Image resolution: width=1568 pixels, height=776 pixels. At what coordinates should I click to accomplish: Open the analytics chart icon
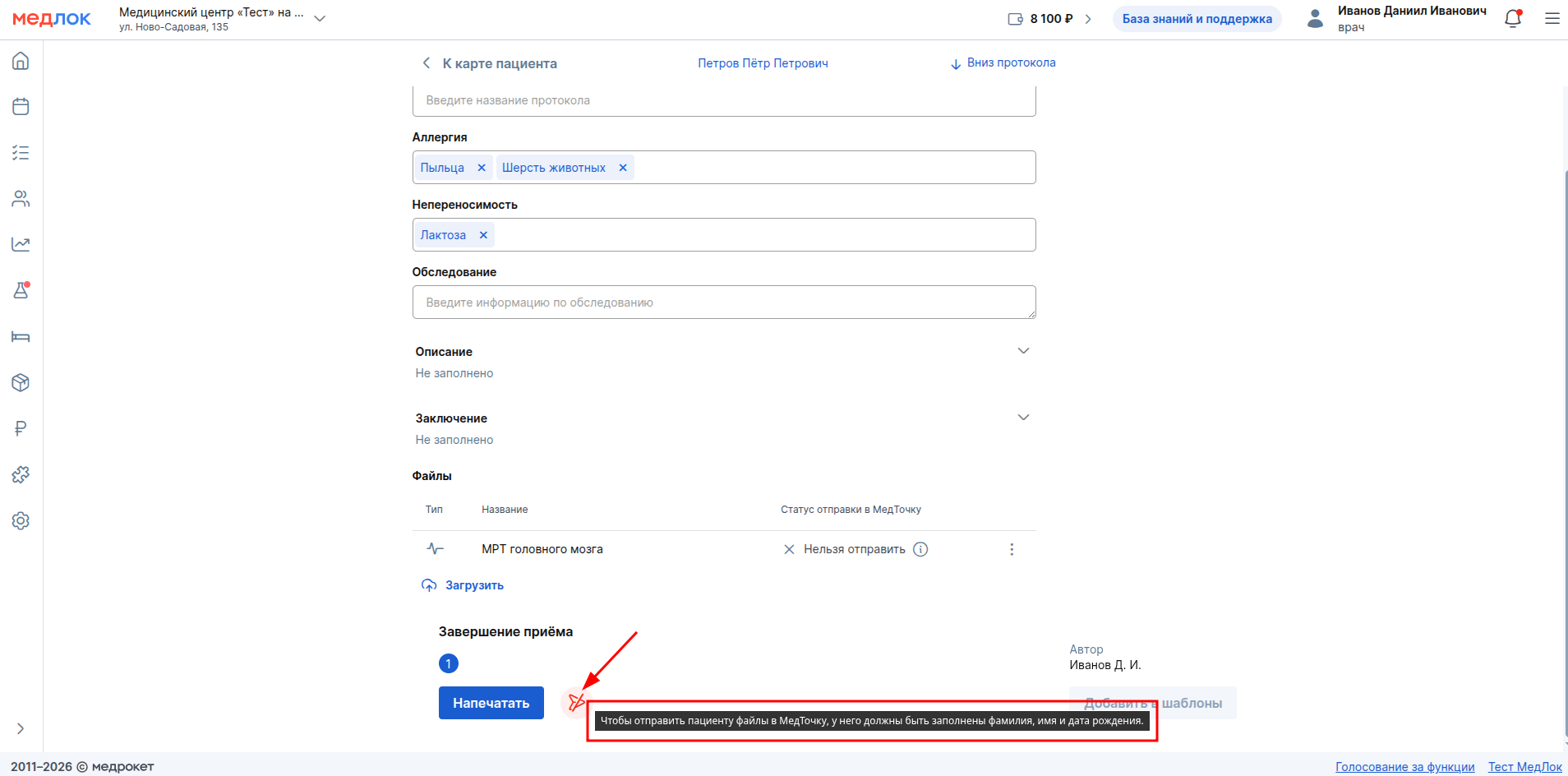(x=21, y=244)
